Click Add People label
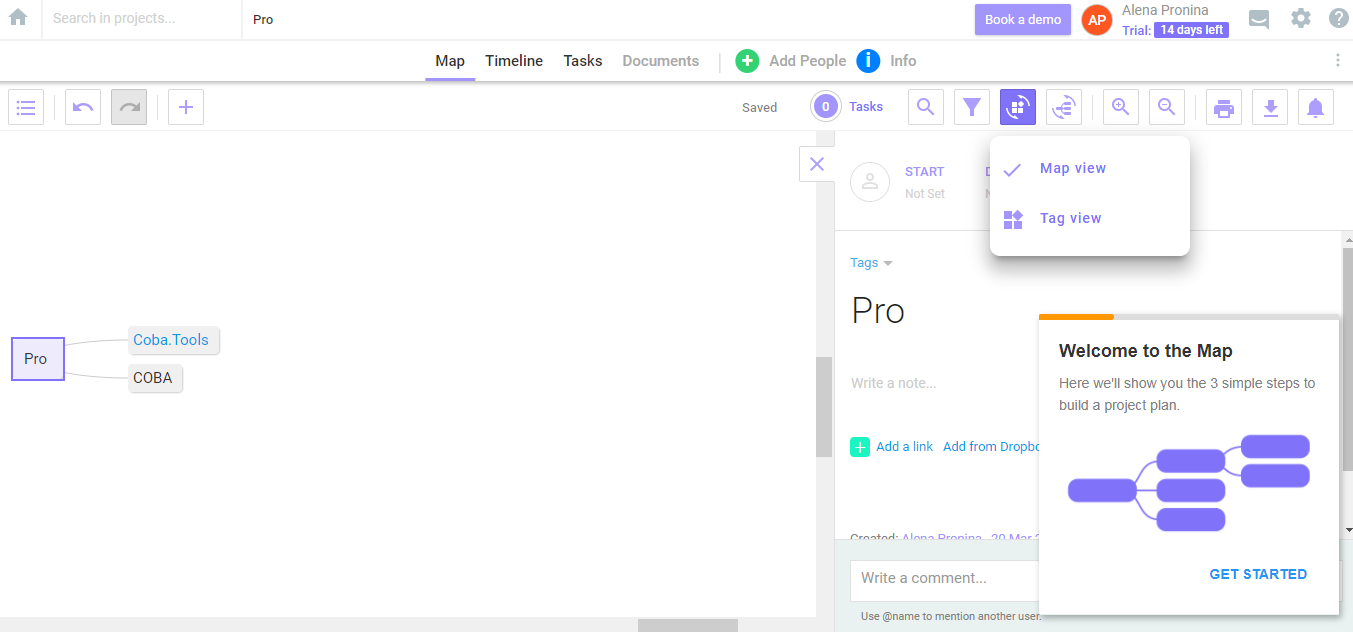 [x=808, y=61]
